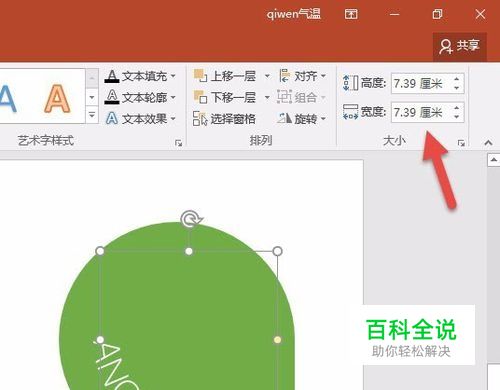Click the top-left selection handle
500x390 pixels.
pyautogui.click(x=100, y=251)
